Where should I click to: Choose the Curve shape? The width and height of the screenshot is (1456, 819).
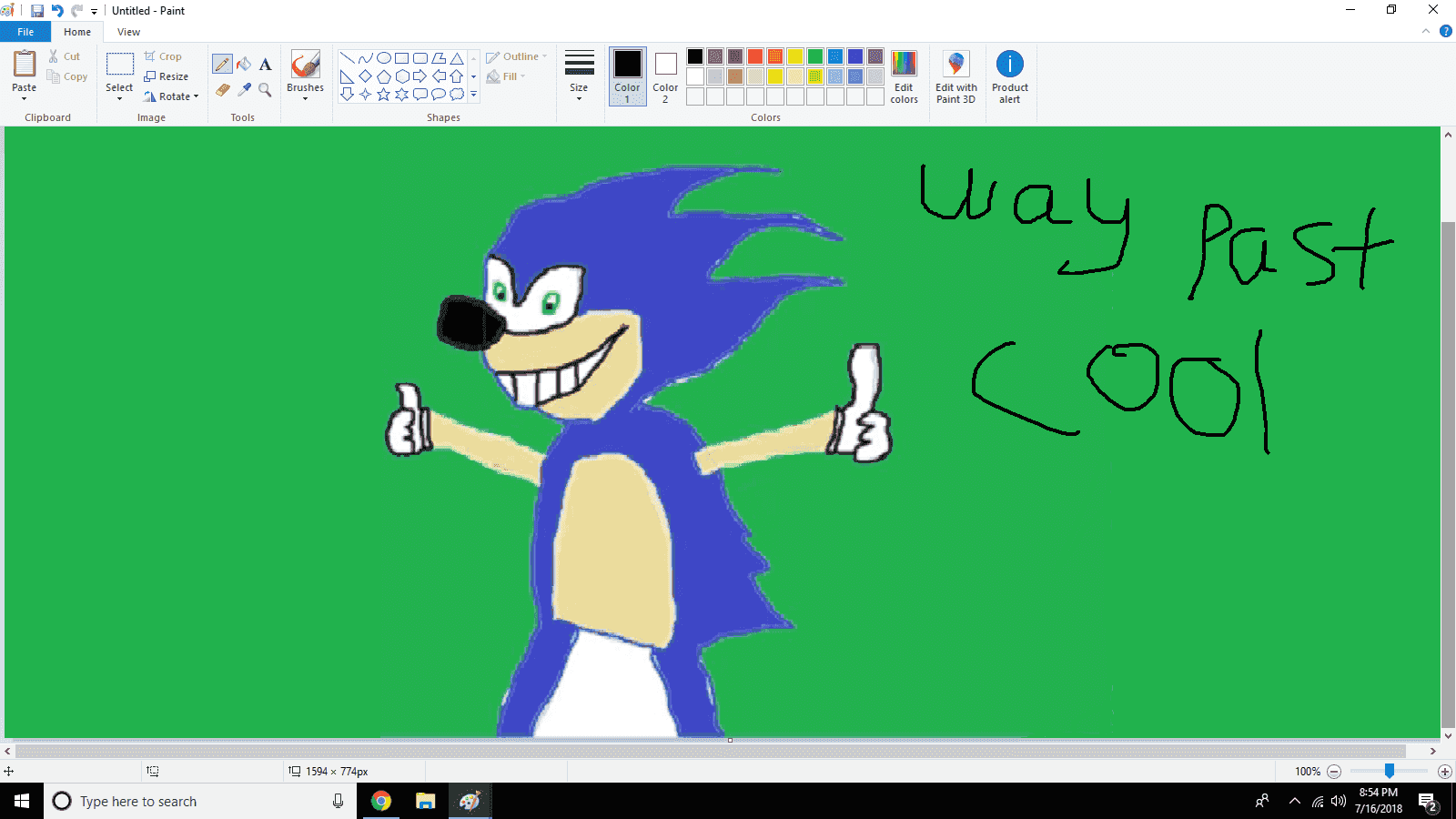click(x=365, y=58)
